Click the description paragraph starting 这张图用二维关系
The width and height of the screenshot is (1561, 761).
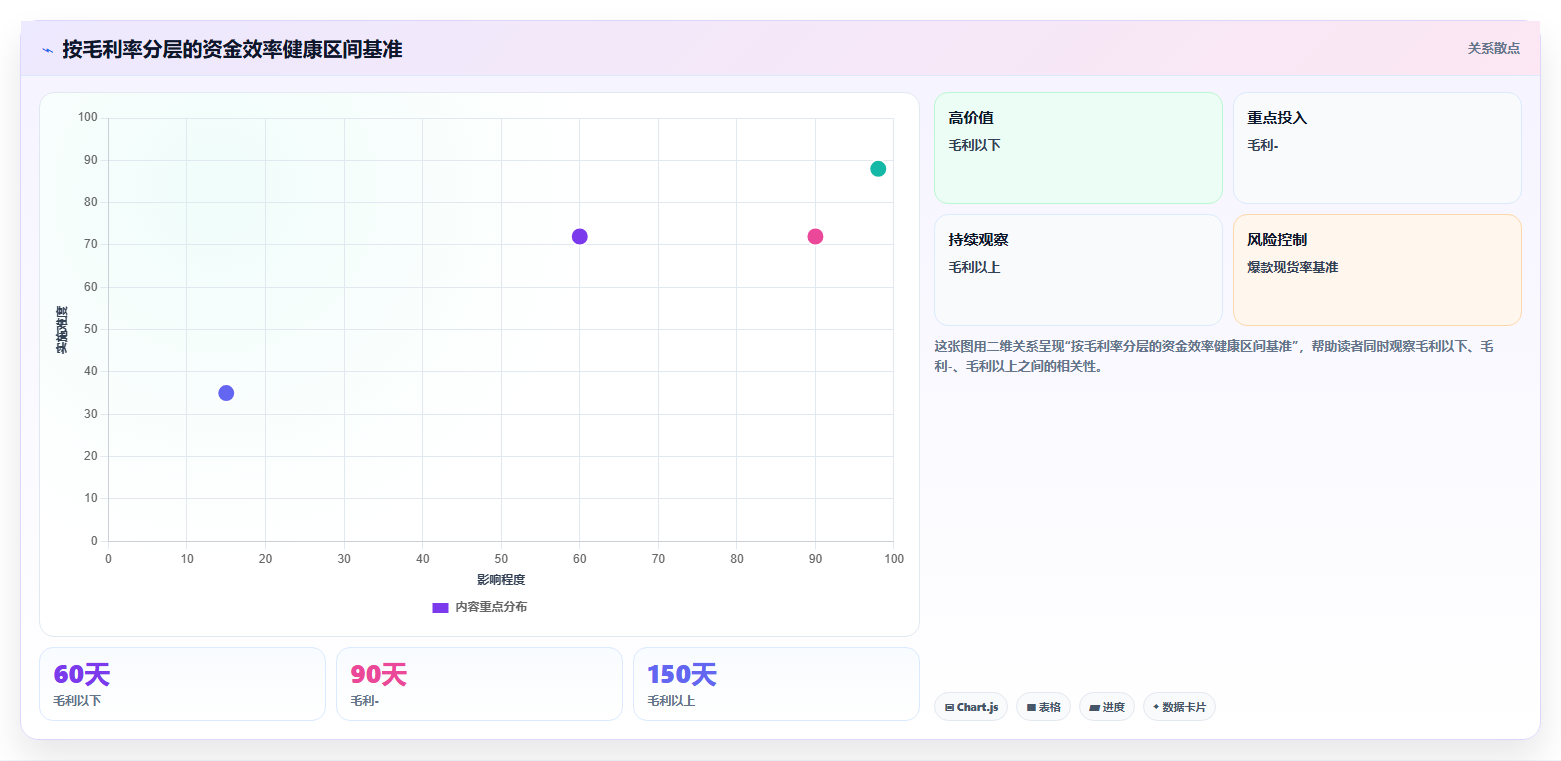(x=1214, y=356)
